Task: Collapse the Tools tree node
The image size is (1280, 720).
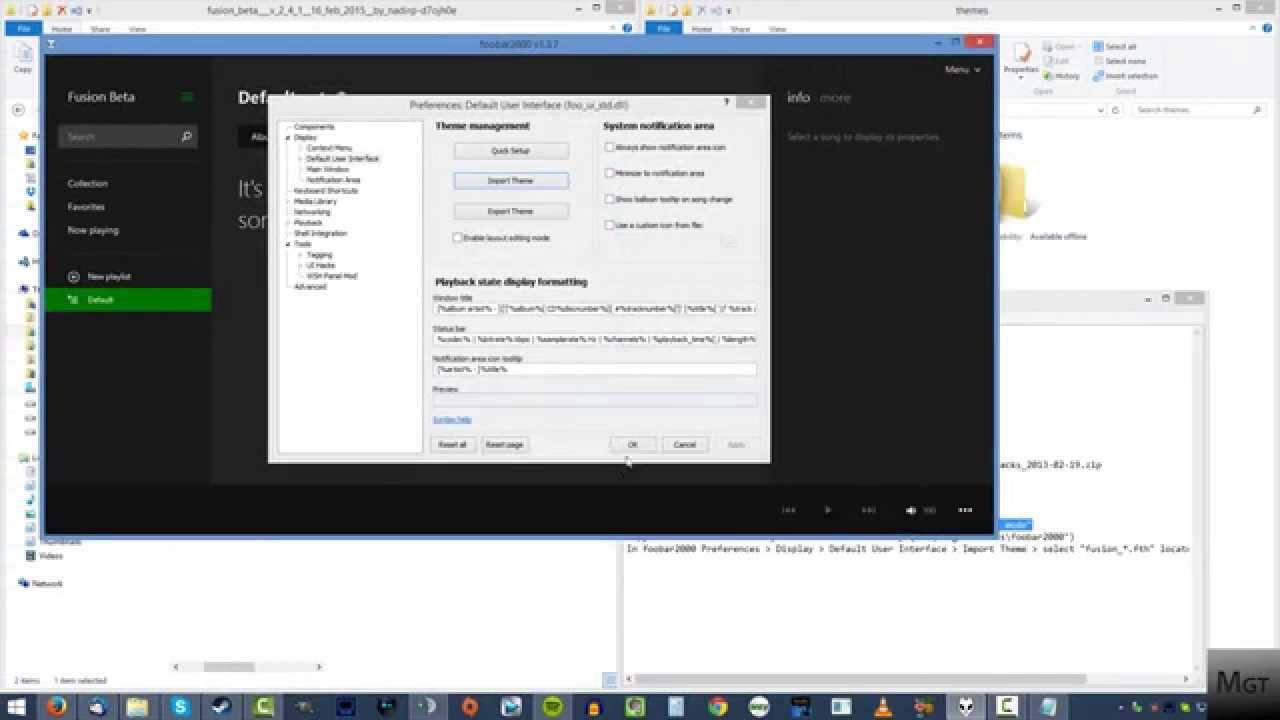Action: point(288,244)
